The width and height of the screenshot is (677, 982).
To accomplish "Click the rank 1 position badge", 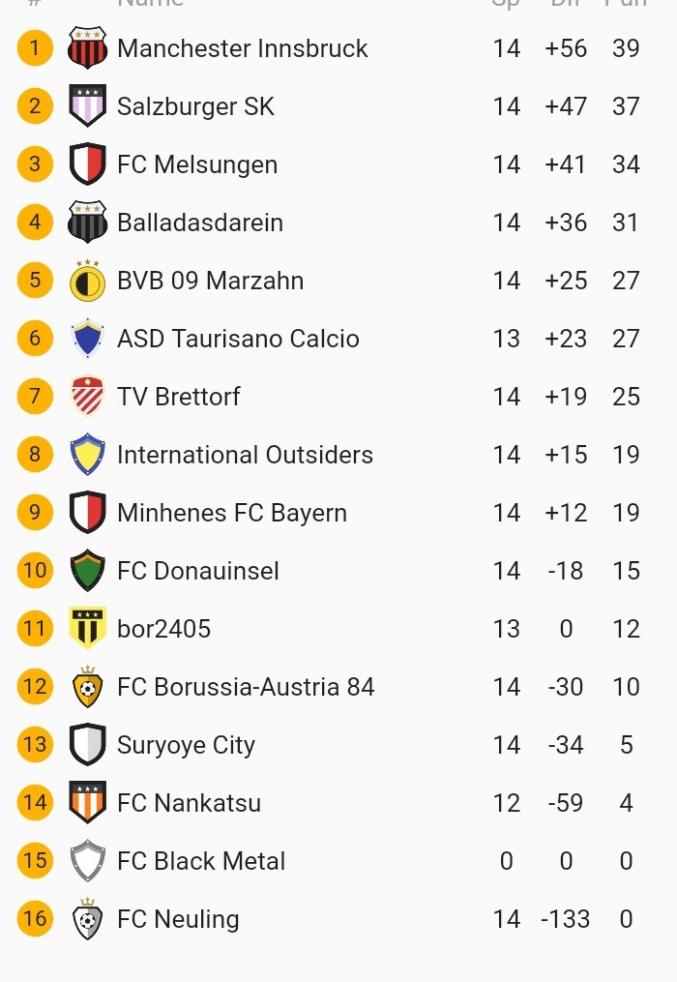I will click(35, 48).
